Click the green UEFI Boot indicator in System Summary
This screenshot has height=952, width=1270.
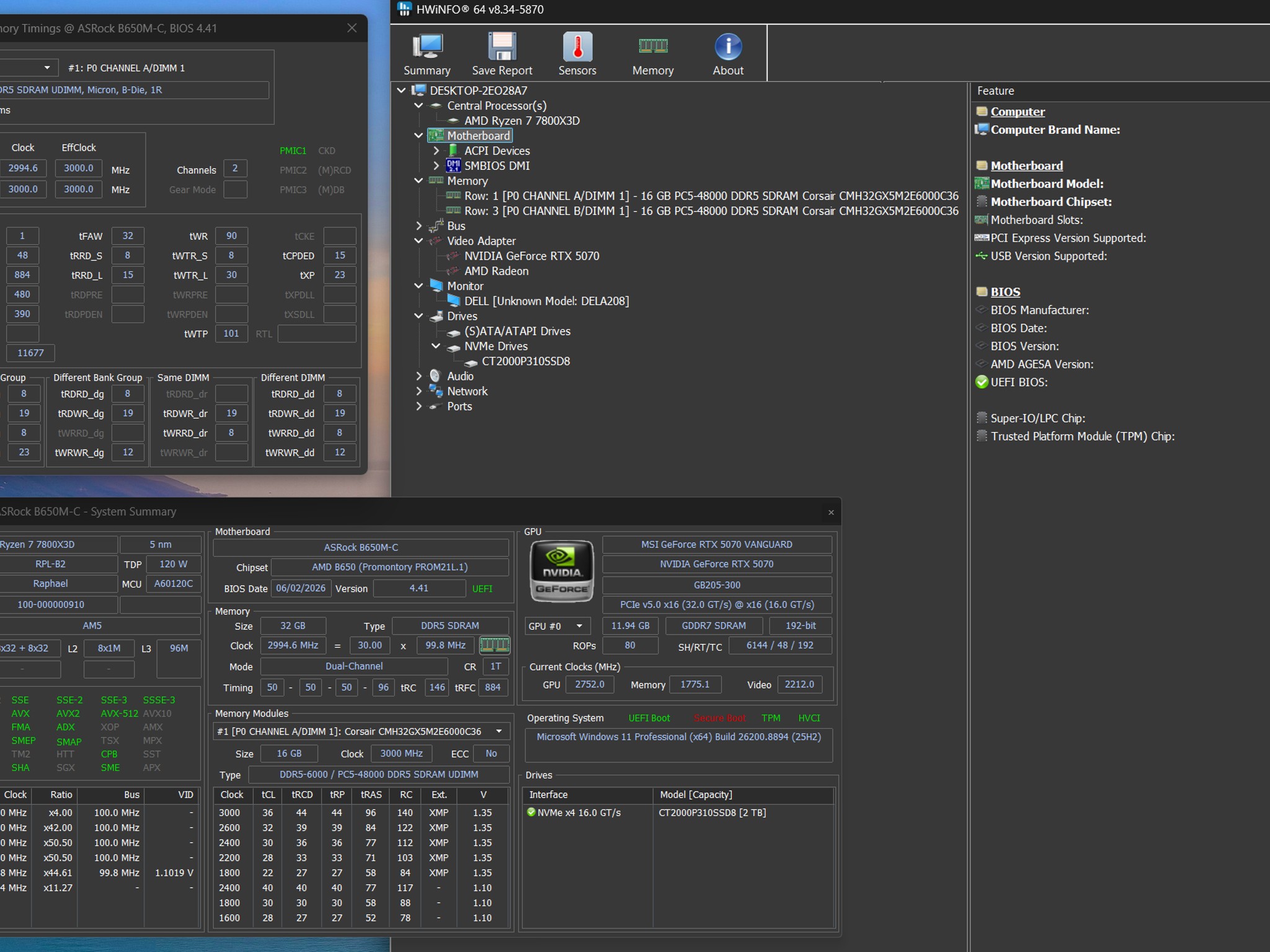click(649, 718)
